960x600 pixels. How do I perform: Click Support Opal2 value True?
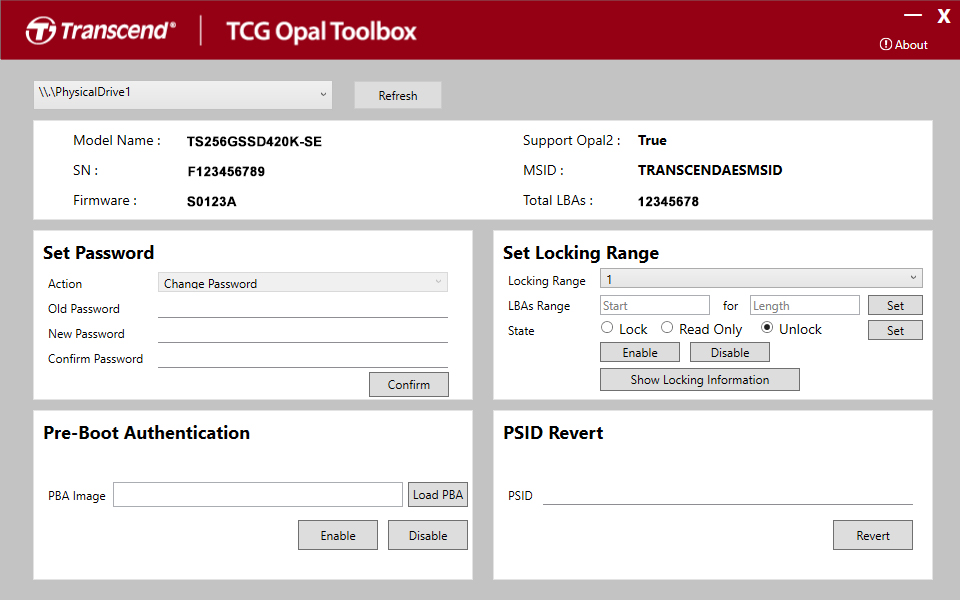coord(652,140)
